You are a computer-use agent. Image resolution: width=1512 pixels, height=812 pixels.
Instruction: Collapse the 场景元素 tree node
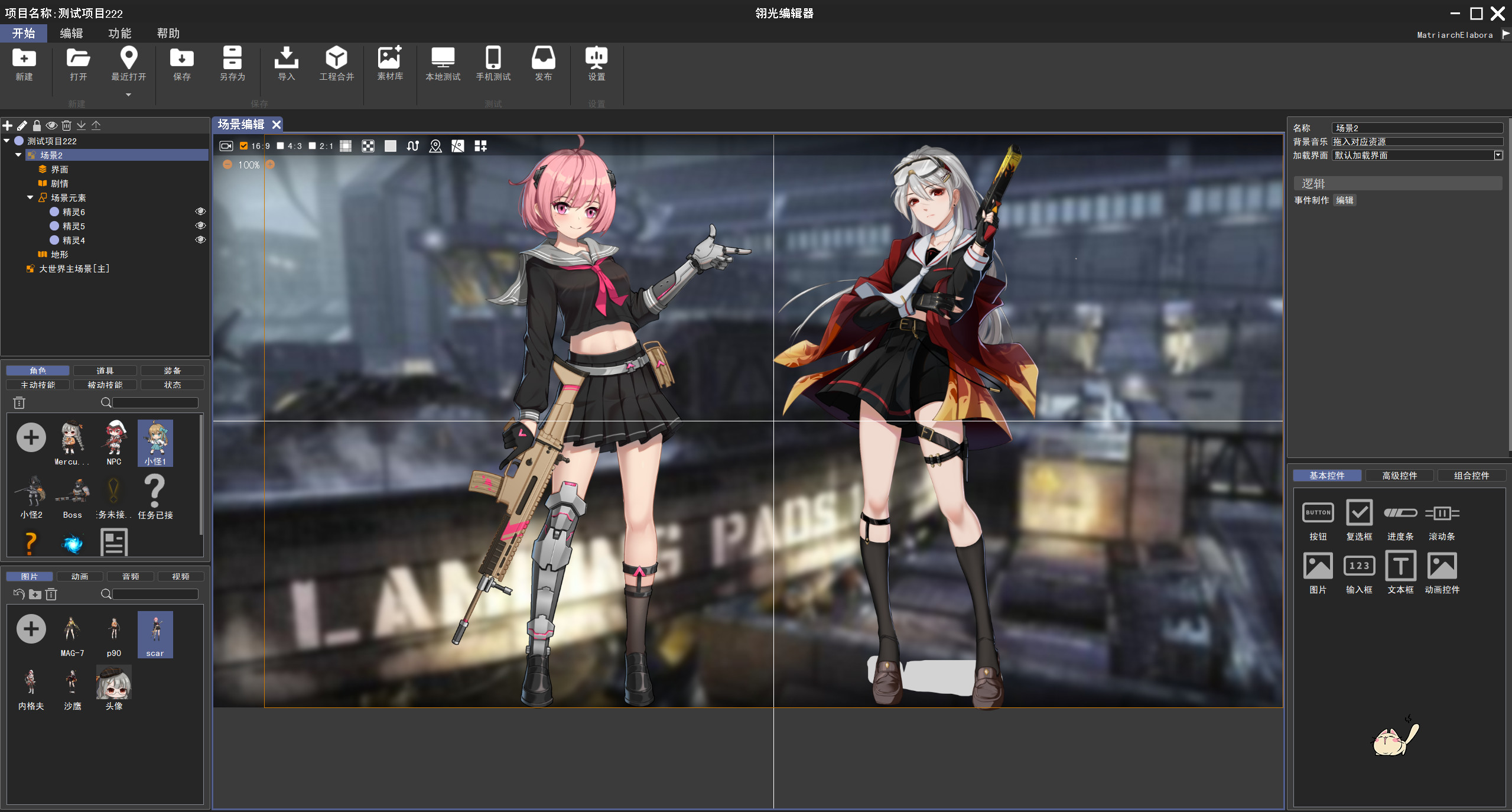[x=30, y=197]
